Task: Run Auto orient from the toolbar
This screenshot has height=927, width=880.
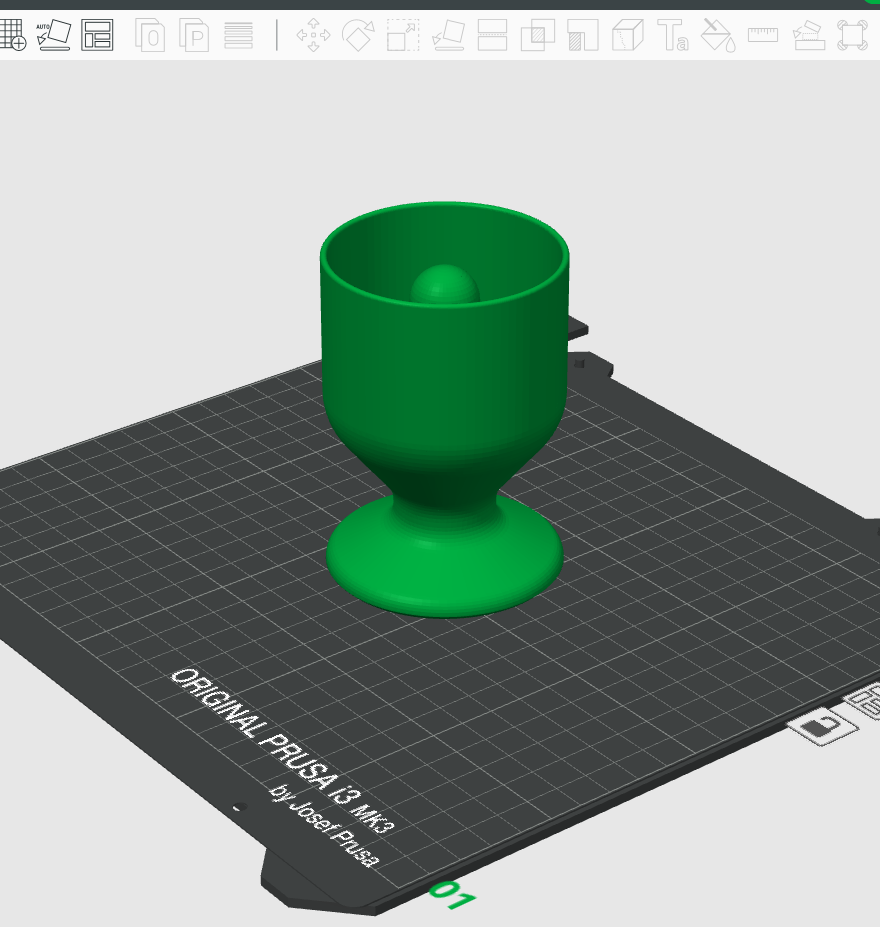Action: tap(53, 35)
